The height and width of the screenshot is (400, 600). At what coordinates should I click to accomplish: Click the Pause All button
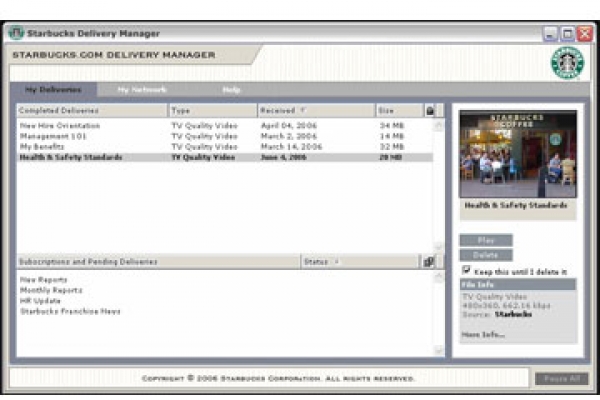point(561,379)
